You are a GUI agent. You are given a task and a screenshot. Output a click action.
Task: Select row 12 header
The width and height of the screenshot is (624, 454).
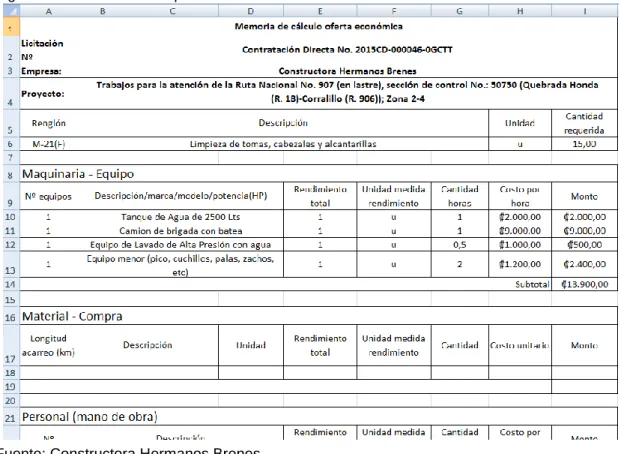pos(11,244)
